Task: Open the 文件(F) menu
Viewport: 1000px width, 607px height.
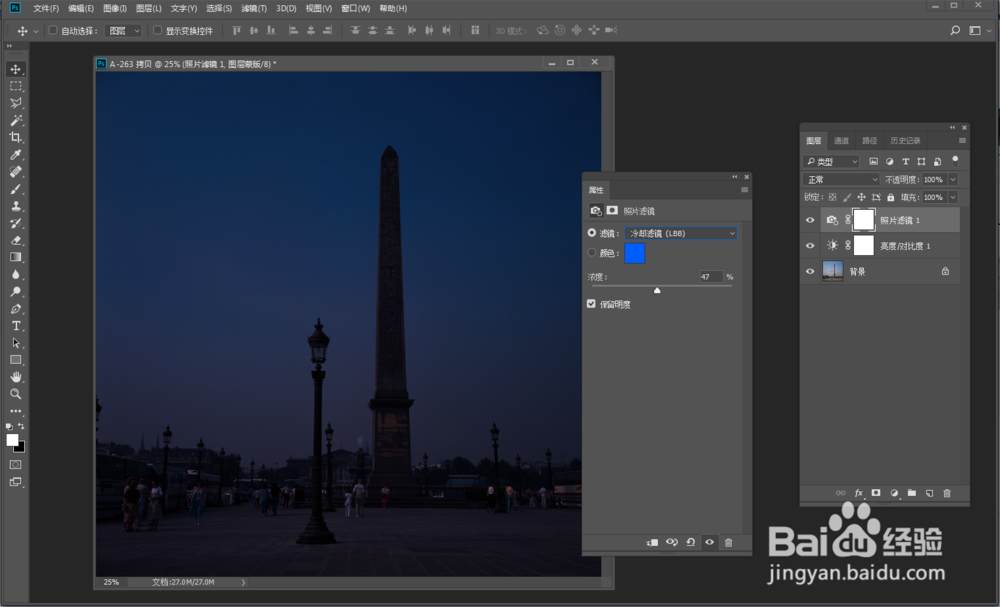Action: 46,8
